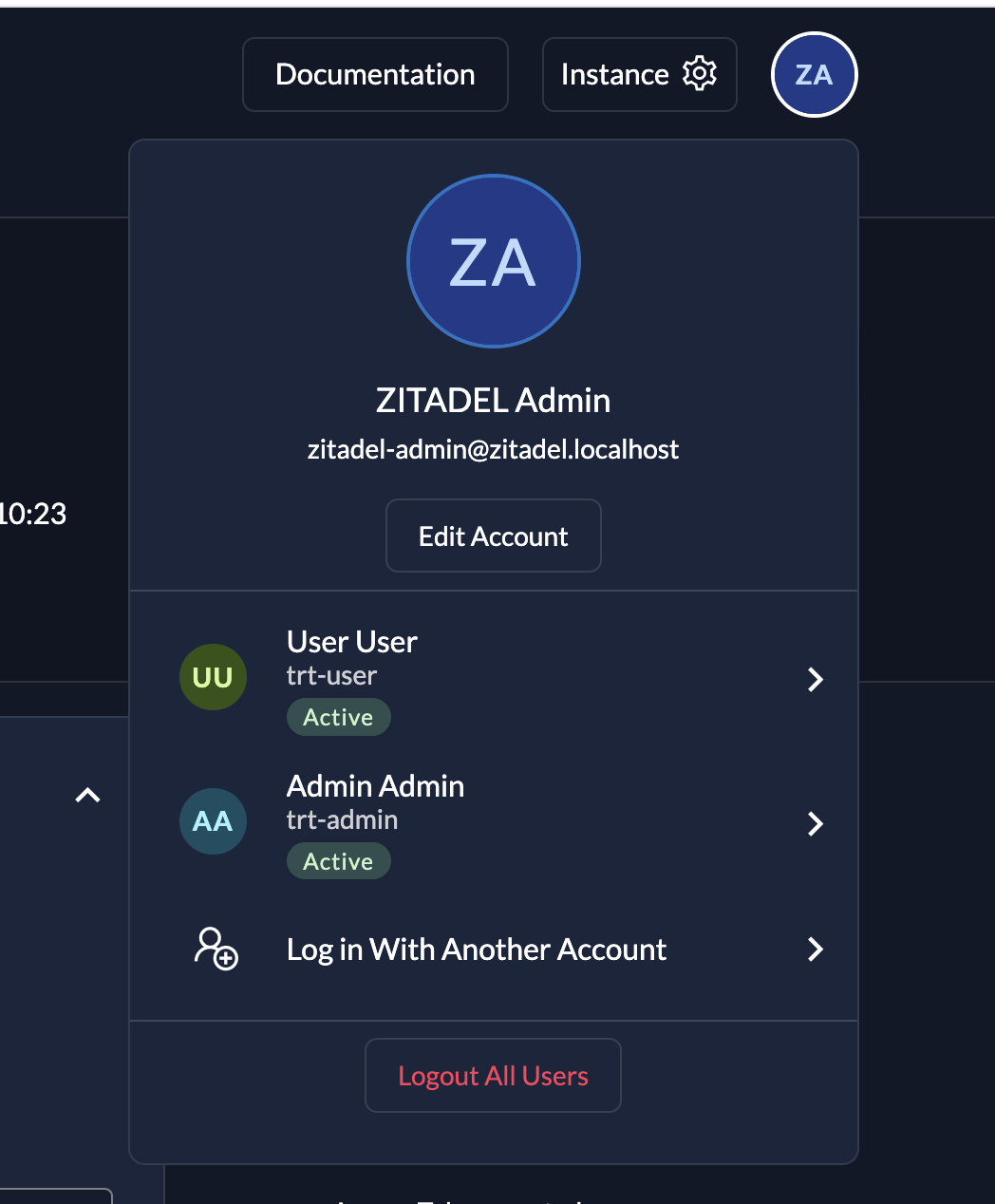Select the AA admin avatar
The height and width of the screenshot is (1204, 995).
[x=213, y=821]
